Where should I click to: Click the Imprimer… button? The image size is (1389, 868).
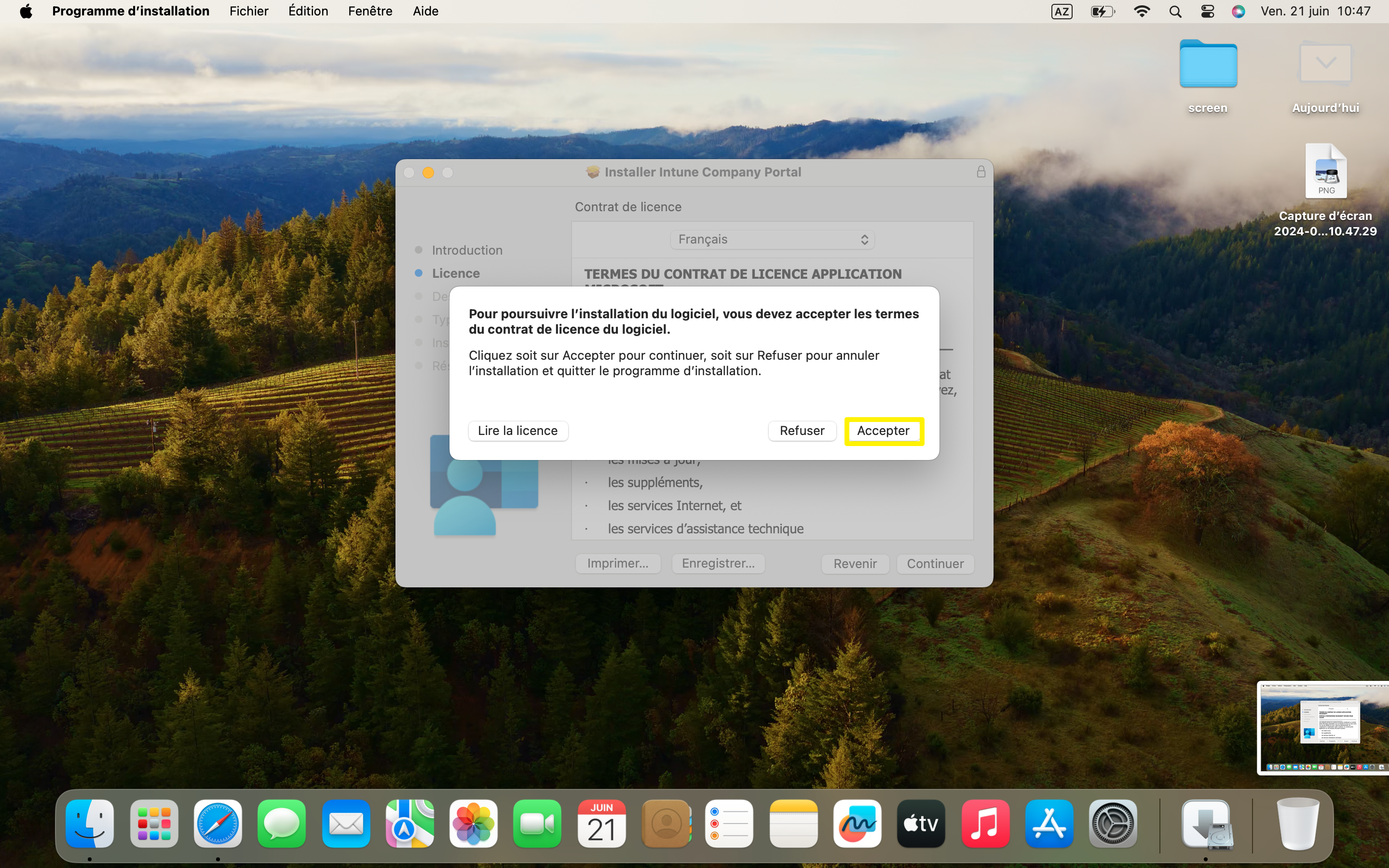(618, 564)
